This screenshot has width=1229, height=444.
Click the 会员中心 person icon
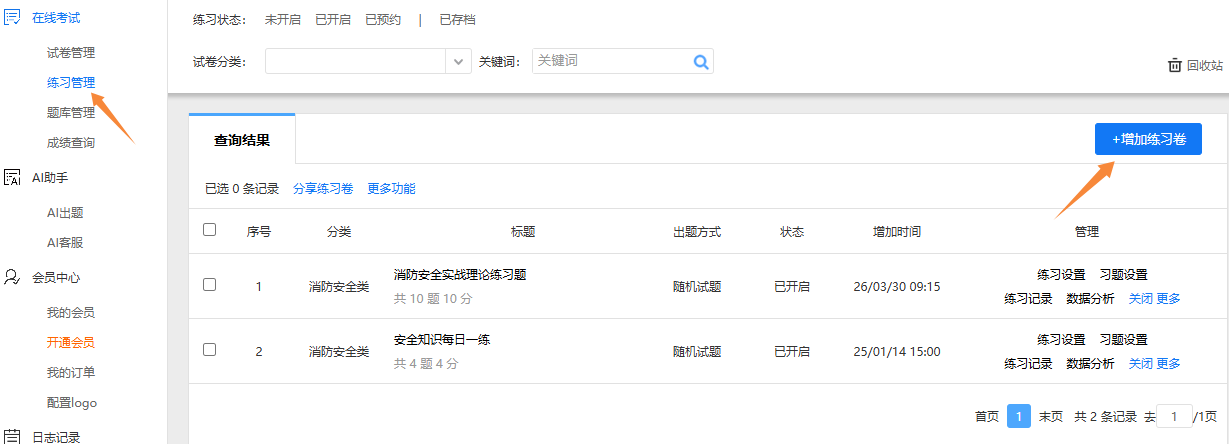coord(13,278)
